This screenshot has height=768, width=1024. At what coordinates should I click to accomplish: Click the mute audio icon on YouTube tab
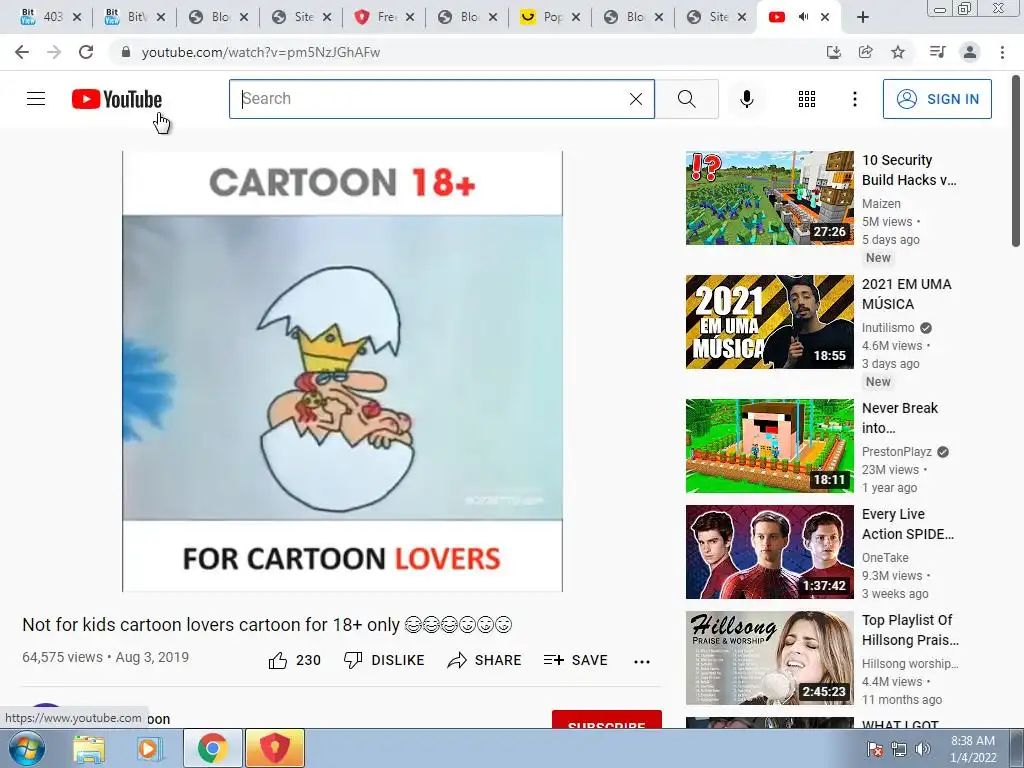[x=803, y=17]
